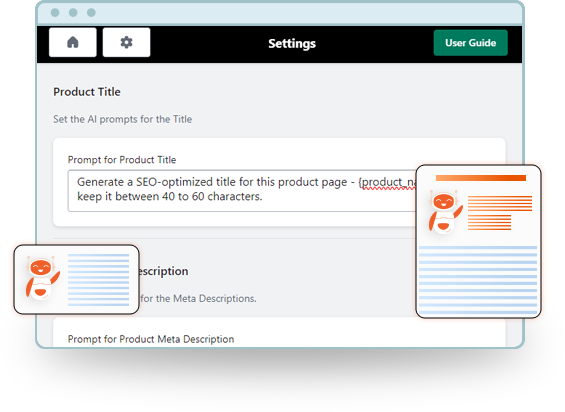Screen dimensions: 565x412
Task: Open the tall robot document card
Action: [479, 242]
